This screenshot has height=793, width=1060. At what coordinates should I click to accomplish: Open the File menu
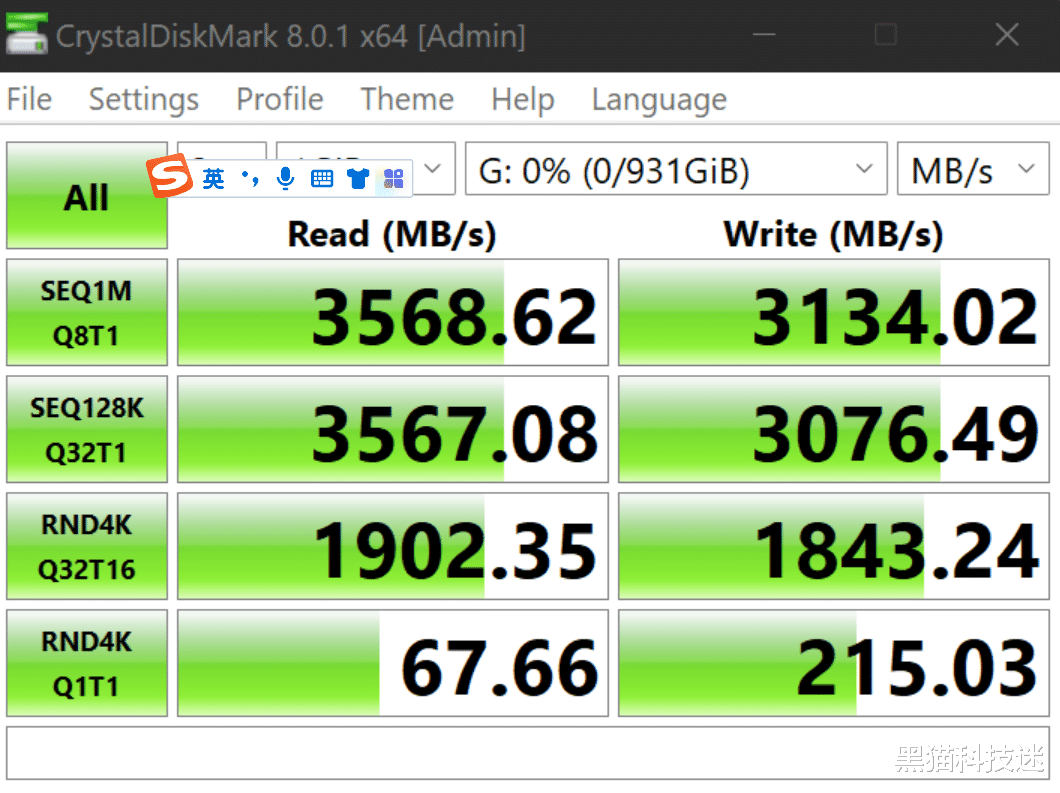click(29, 99)
